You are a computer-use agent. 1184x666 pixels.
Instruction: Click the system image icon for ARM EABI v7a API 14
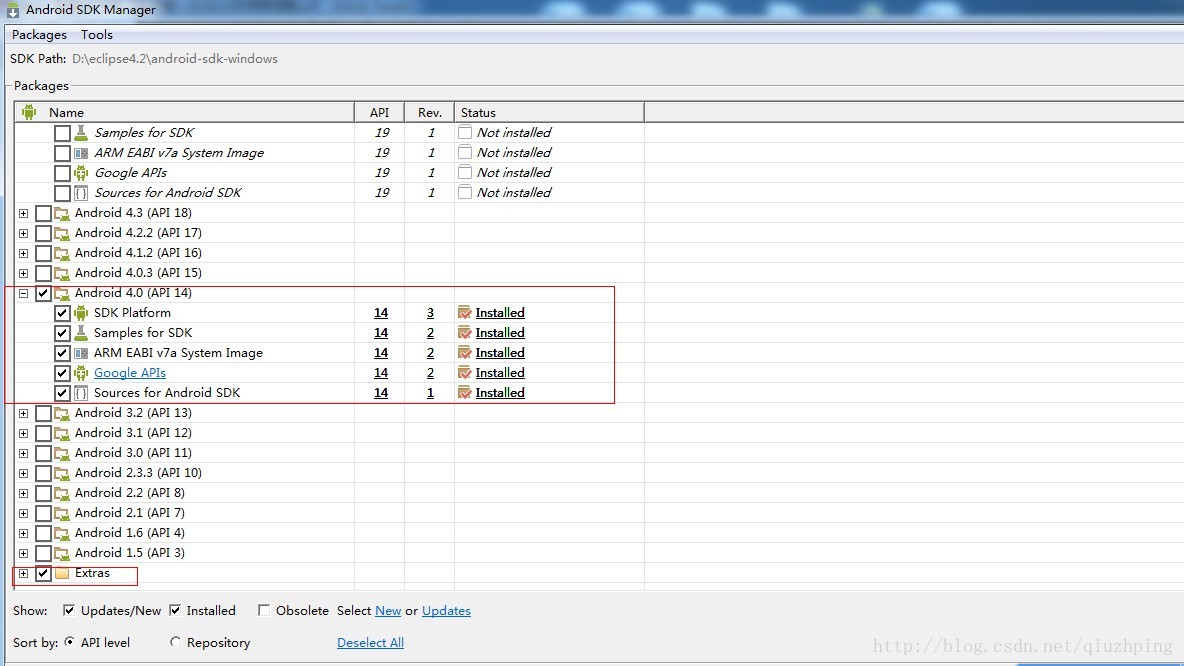81,353
